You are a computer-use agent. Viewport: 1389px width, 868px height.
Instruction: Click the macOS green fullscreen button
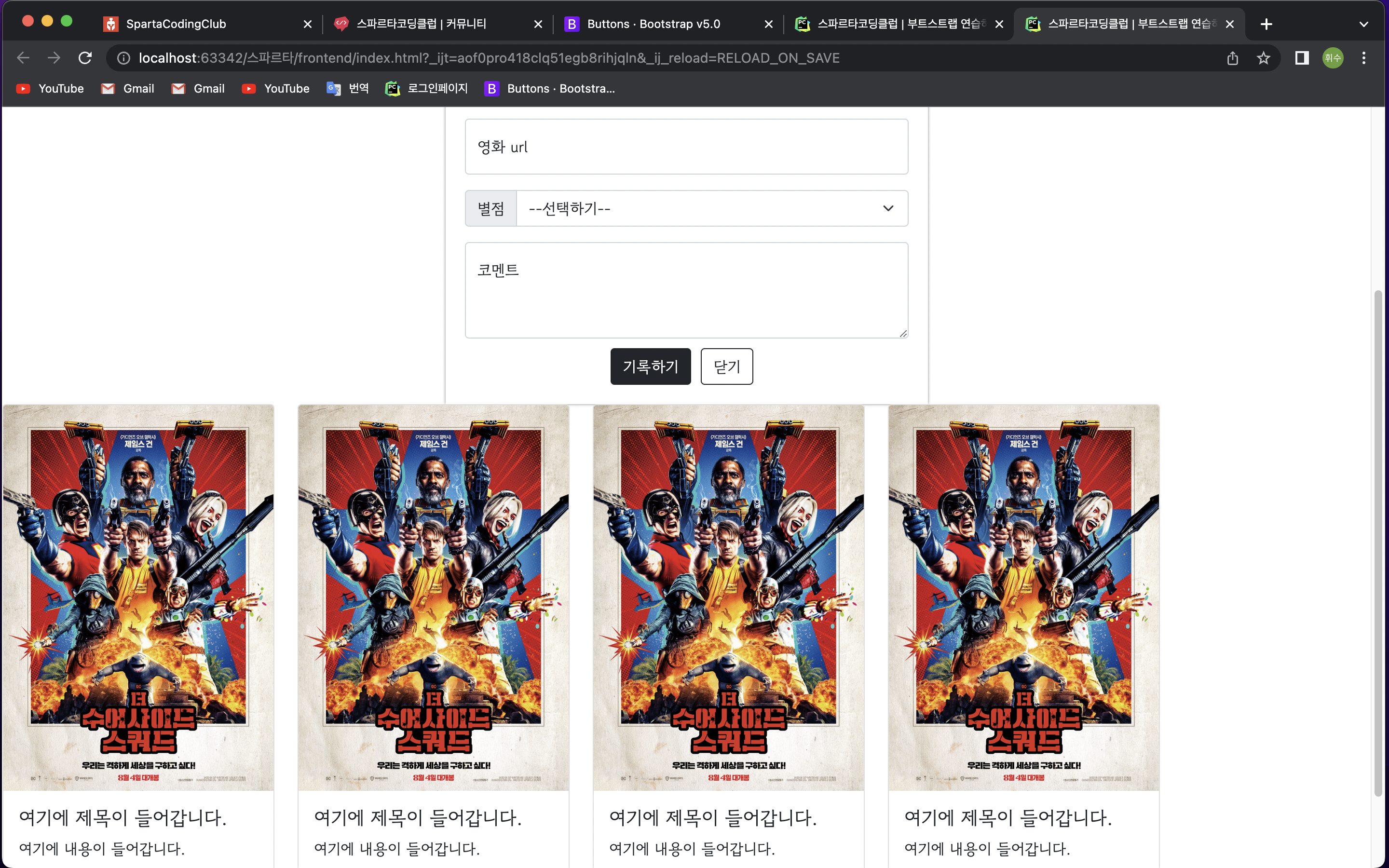pyautogui.click(x=67, y=21)
